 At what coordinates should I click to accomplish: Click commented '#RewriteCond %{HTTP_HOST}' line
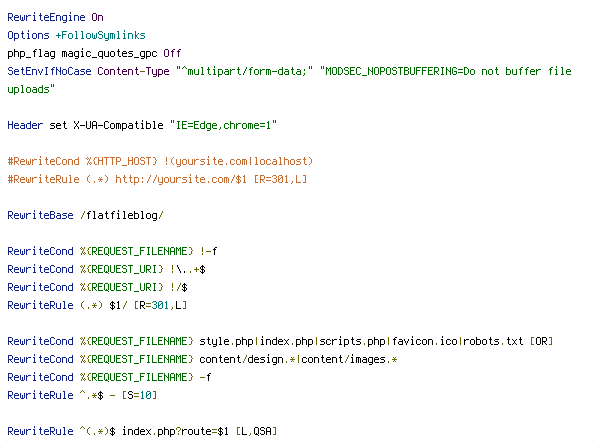coord(160,161)
